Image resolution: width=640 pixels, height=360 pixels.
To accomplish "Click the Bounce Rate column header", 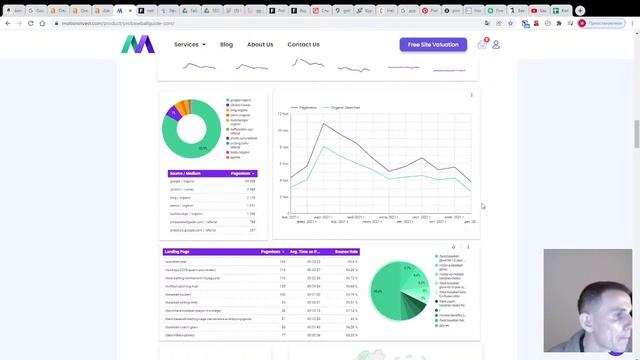I will pos(346,252).
